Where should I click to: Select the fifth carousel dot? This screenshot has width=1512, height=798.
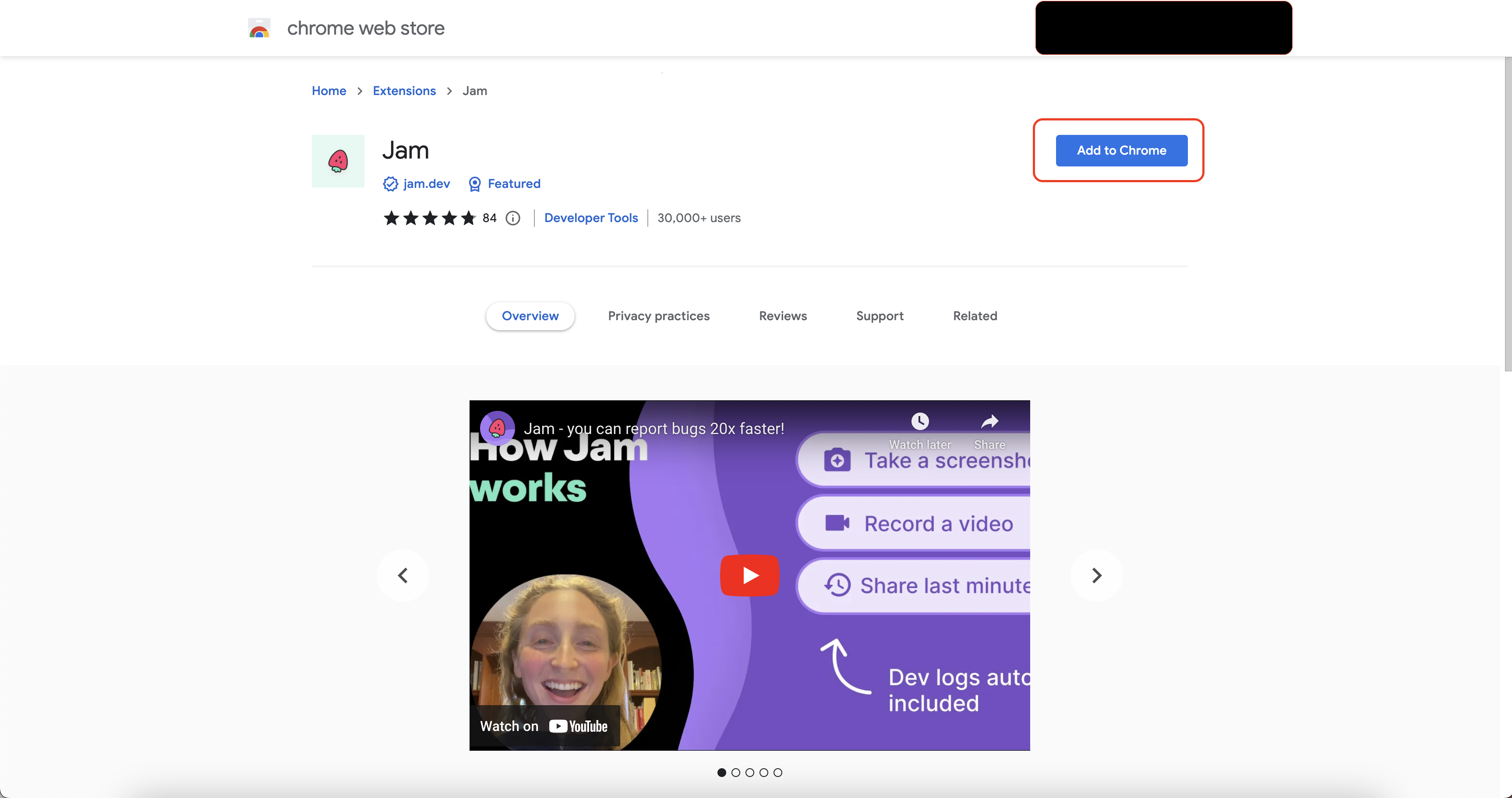778,773
